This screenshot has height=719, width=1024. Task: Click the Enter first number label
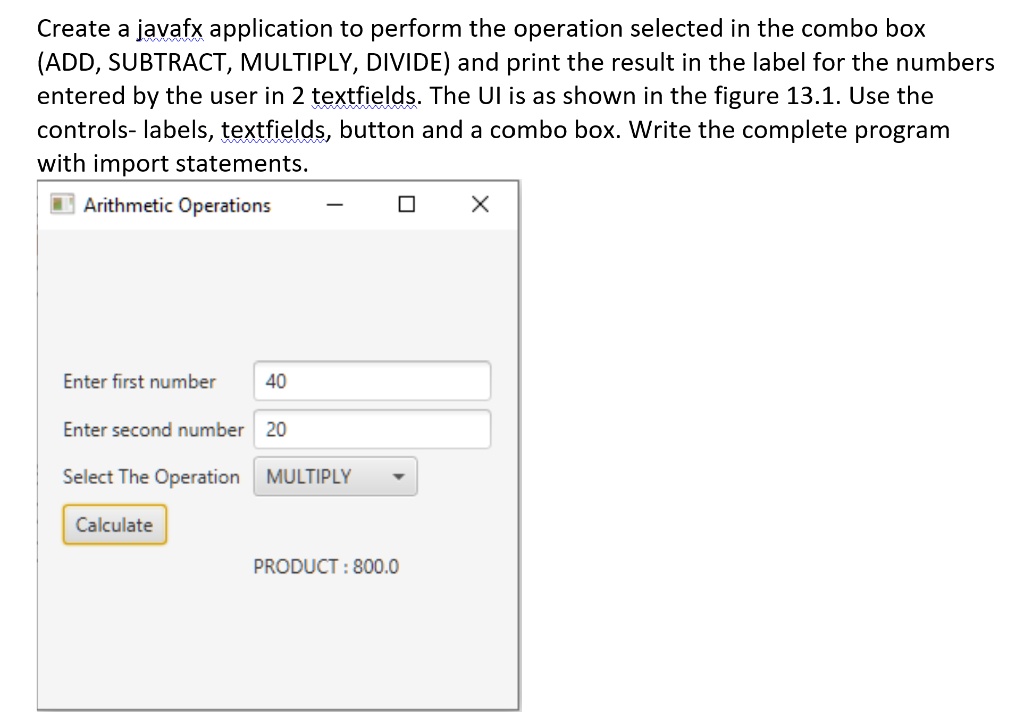tap(139, 381)
